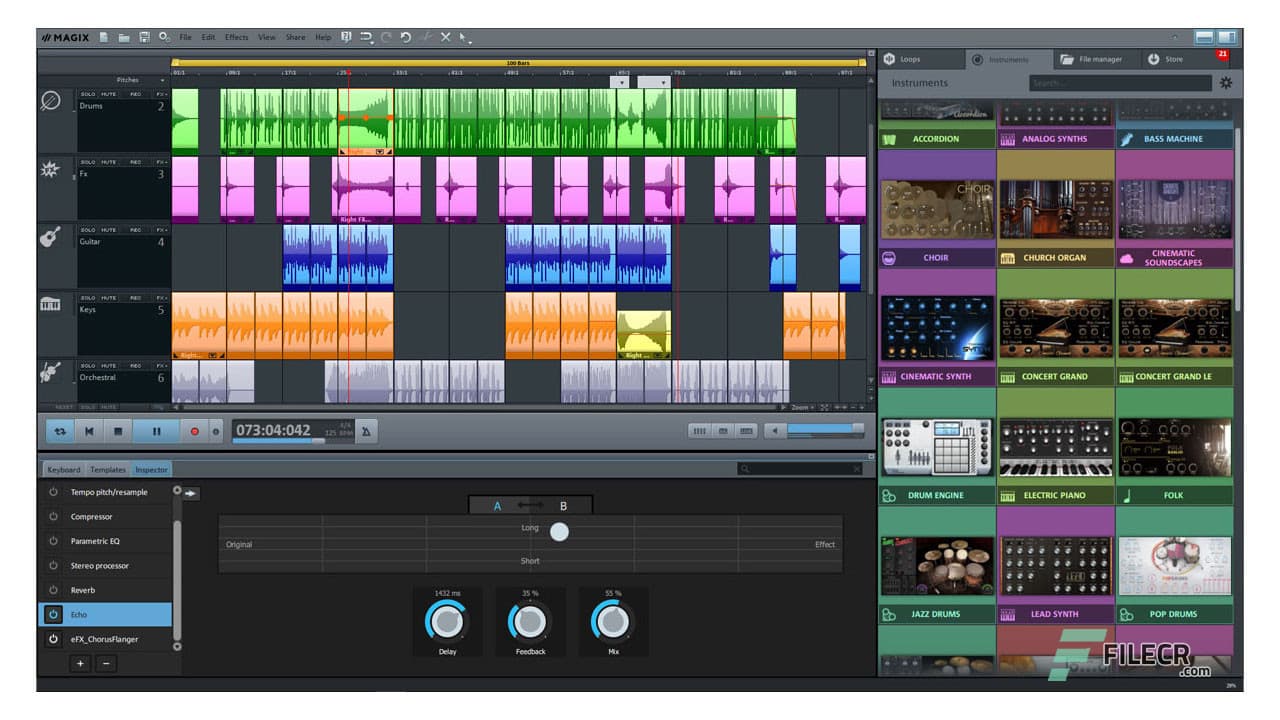Select the Compressor effect in the Inspector list

(95, 516)
